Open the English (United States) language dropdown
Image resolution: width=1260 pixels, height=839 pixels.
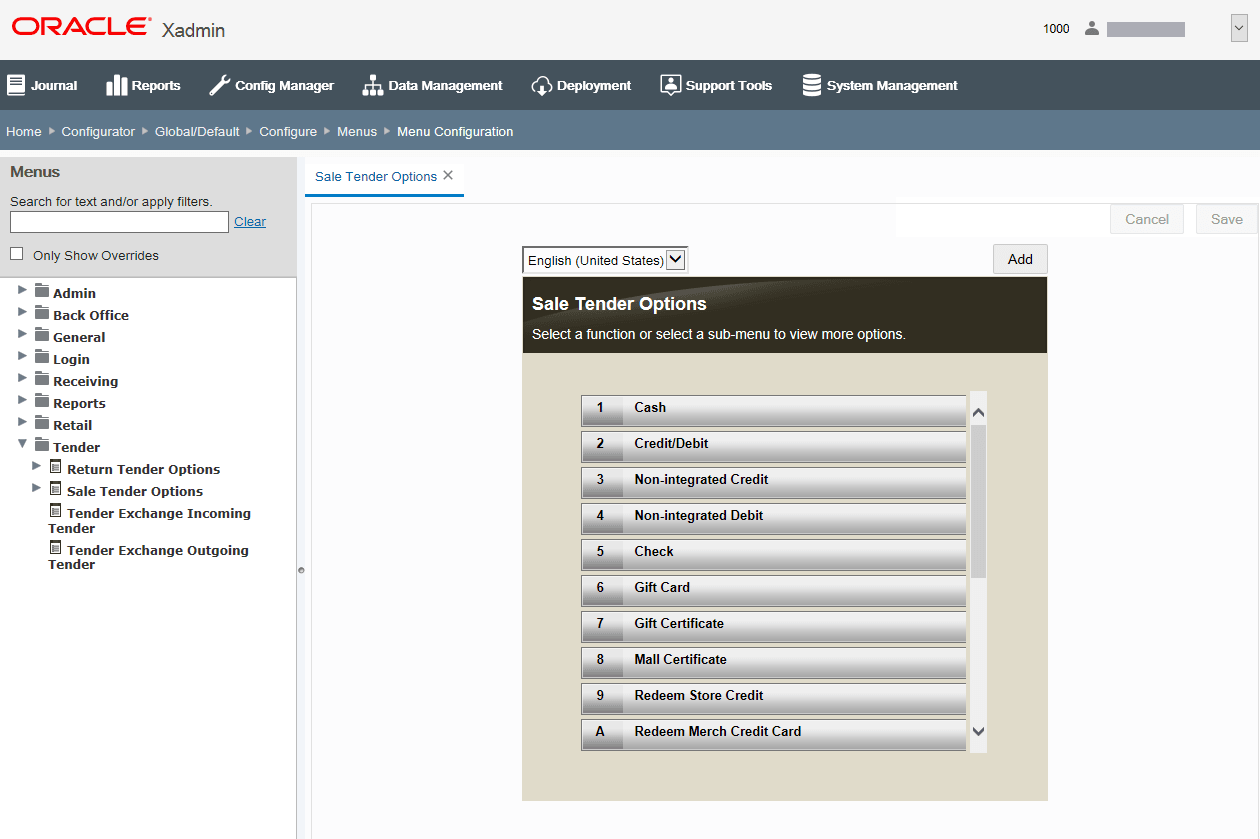point(676,259)
